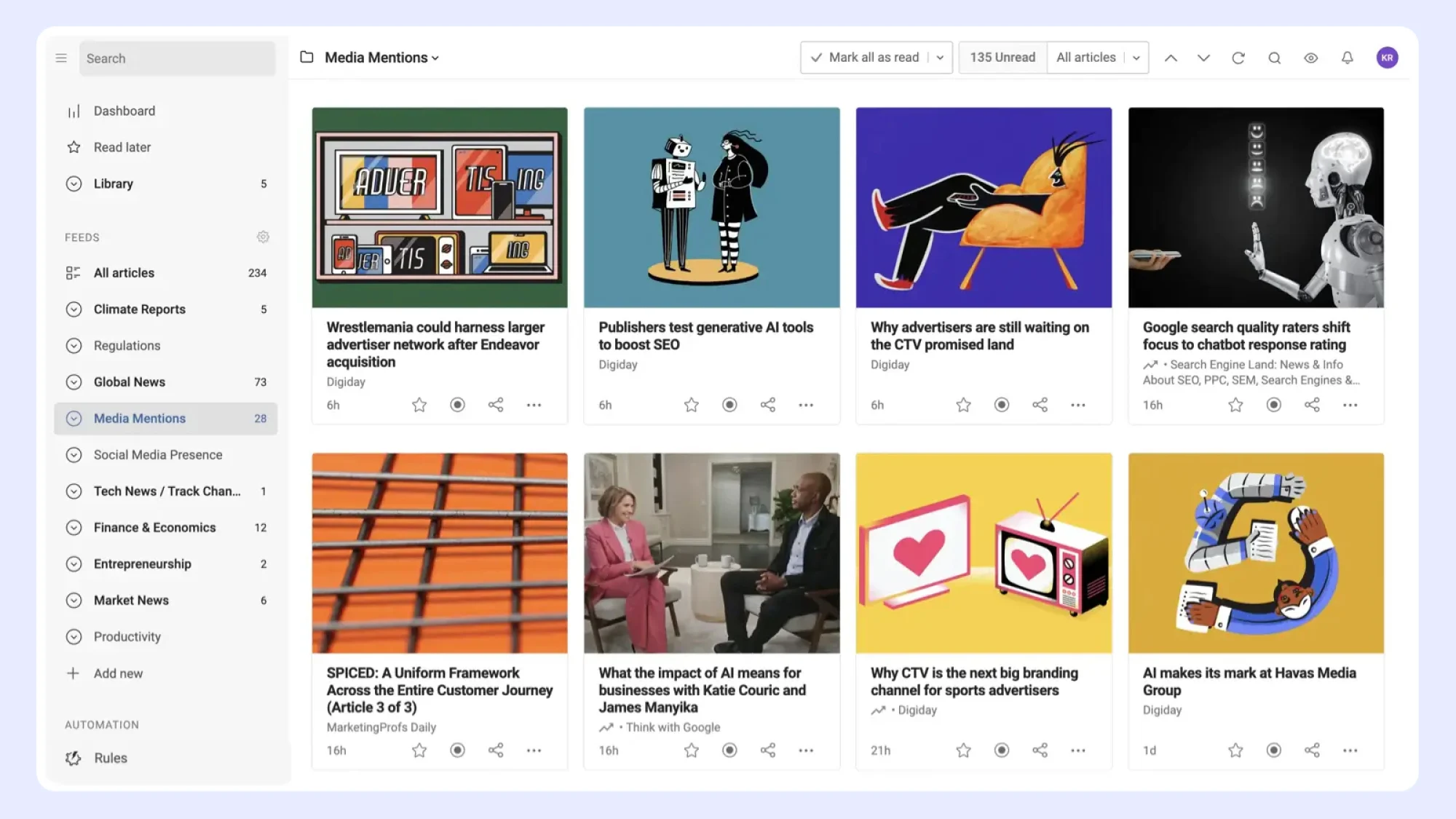Screen dimensions: 1456x819
Task: Share the Publishers test generative AI article
Action: [x=768, y=405]
